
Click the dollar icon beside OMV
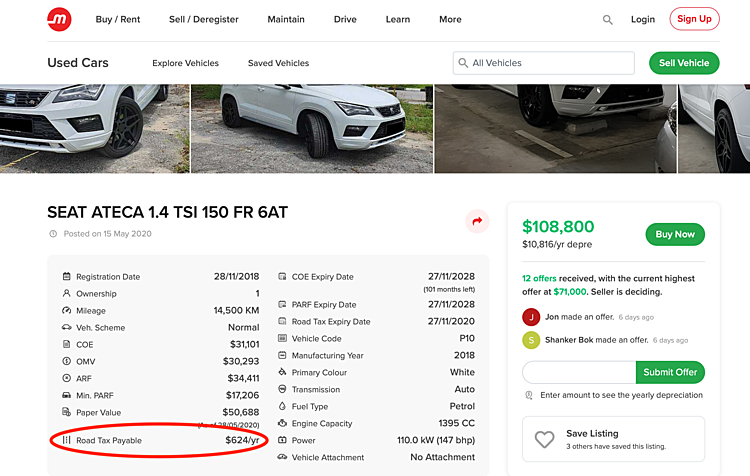[66, 361]
